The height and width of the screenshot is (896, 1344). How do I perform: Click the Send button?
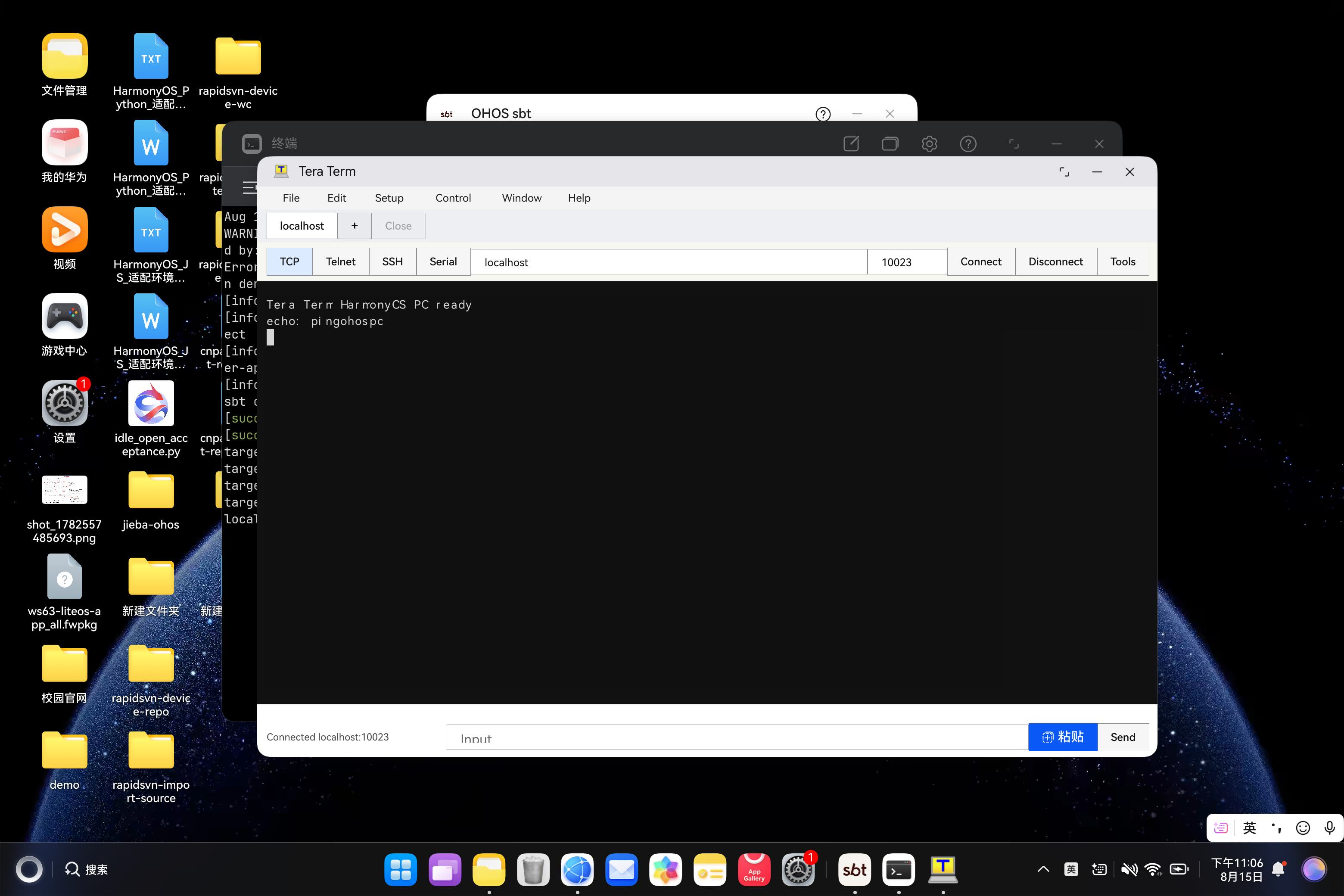pos(1123,737)
